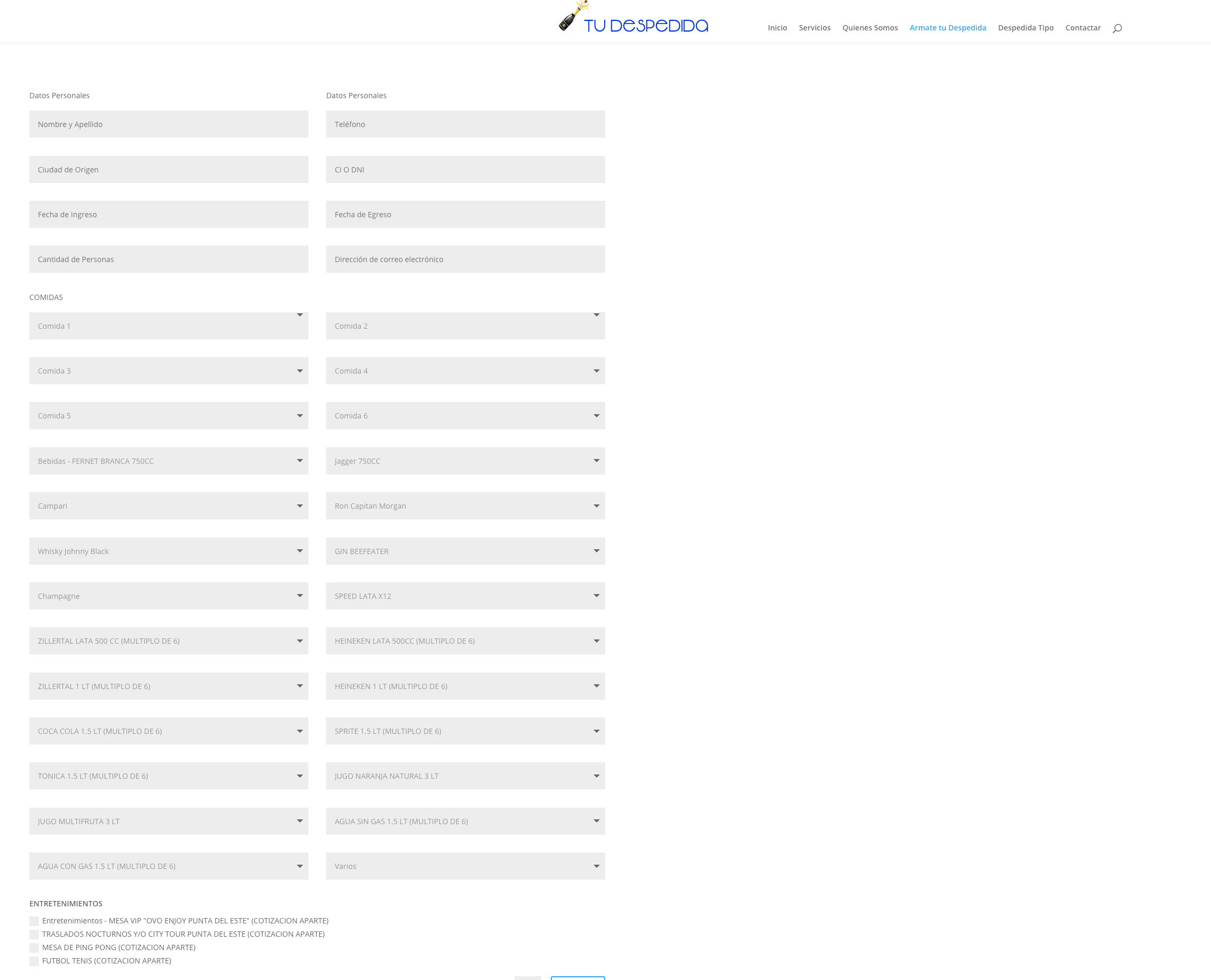This screenshot has width=1211, height=980.
Task: Click into Ciudad de Origen field
Action: [169, 169]
